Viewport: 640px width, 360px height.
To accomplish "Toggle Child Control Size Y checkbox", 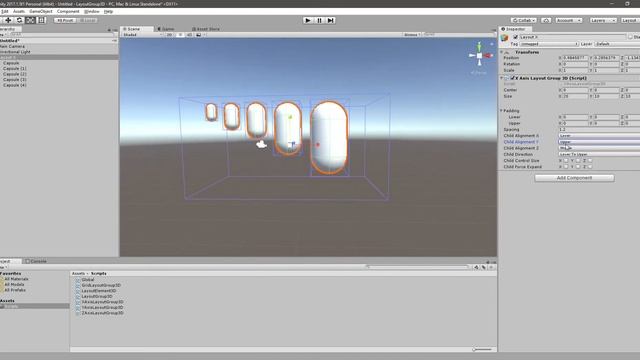I will tap(578, 160).
